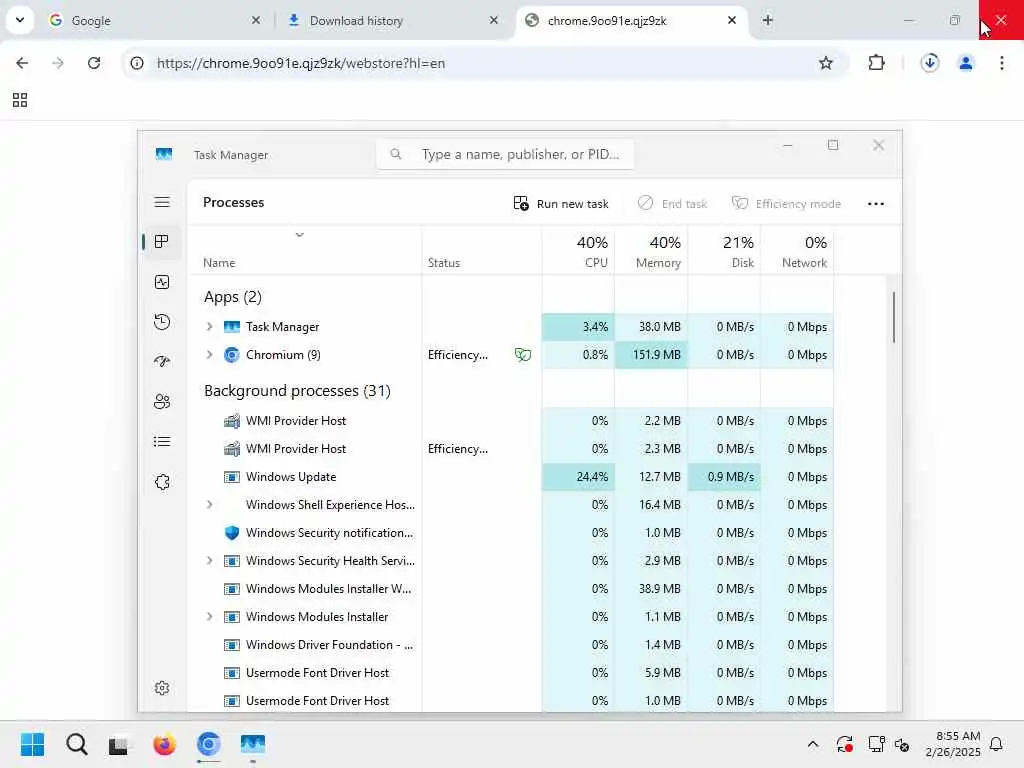Select the first WMI Provider Host row
The image size is (1024, 768).
tap(511, 421)
